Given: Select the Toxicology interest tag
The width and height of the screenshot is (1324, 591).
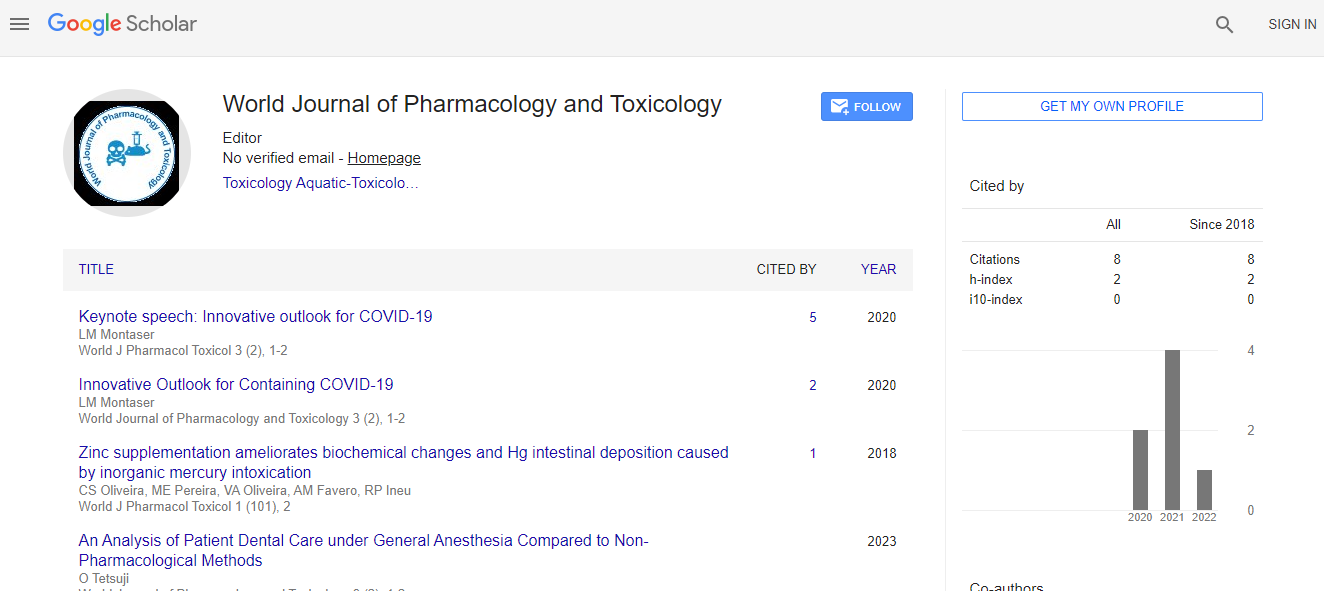Looking at the screenshot, I should point(257,183).
